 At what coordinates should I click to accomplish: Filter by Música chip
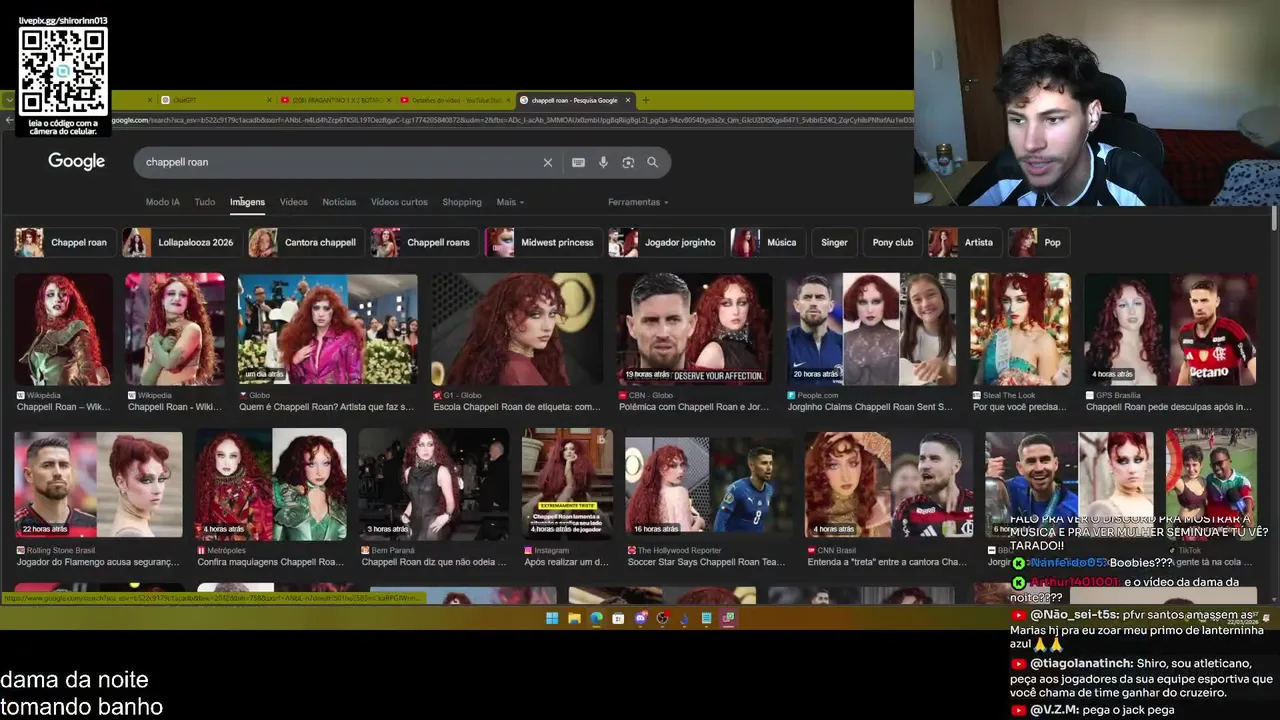(767, 242)
